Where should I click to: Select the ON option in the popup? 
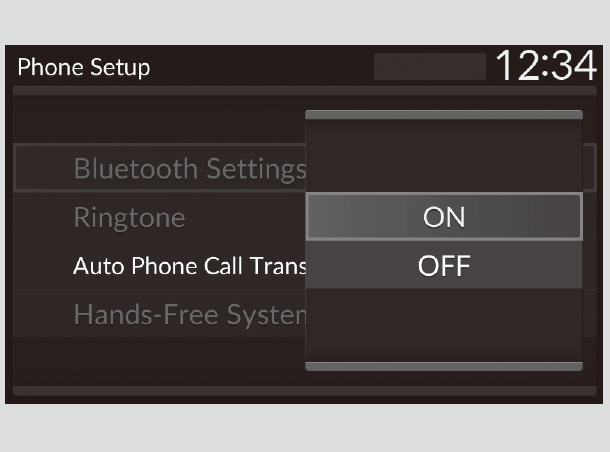(443, 217)
